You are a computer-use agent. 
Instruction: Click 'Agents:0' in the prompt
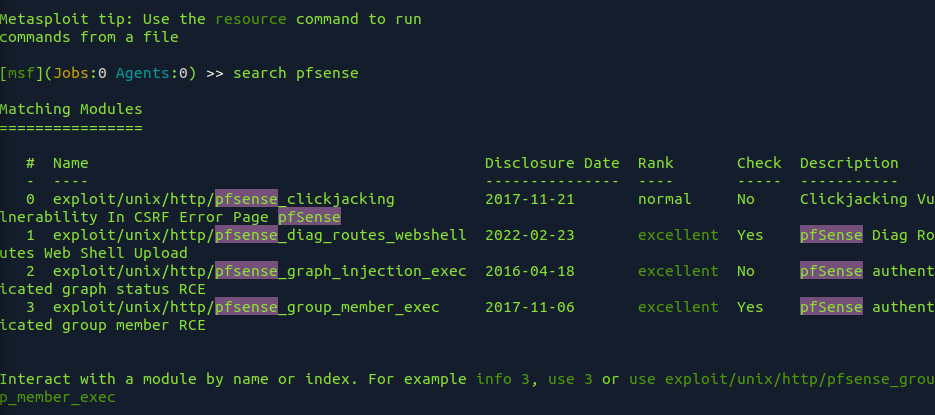coord(152,73)
